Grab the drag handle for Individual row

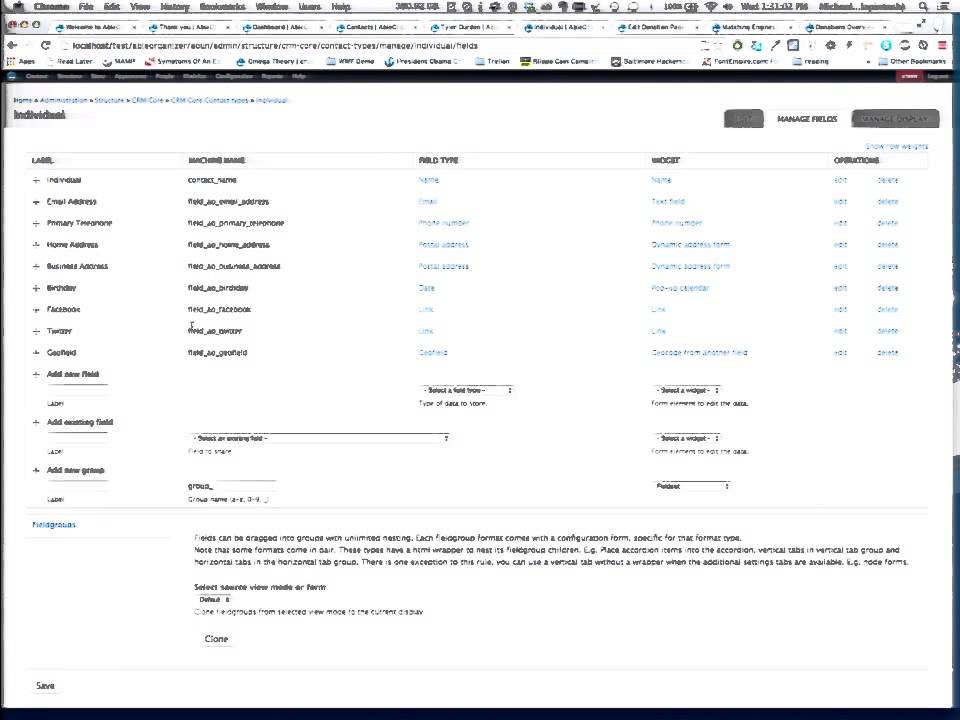click(x=36, y=180)
